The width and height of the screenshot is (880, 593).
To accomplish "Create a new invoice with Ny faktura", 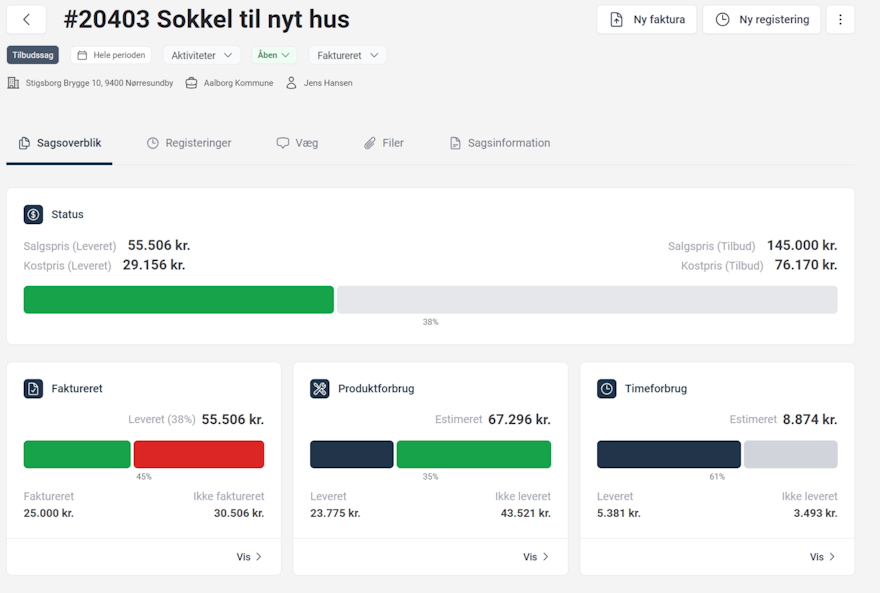I will pos(647,20).
